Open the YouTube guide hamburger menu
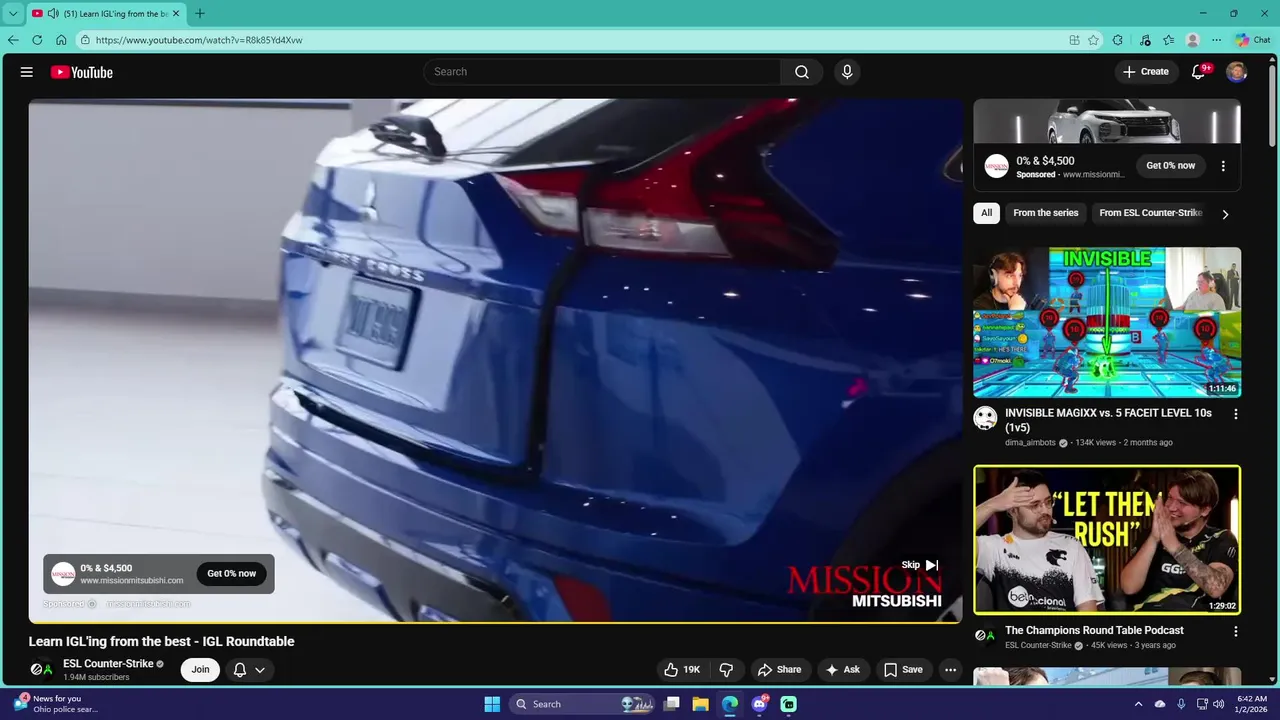1280x720 pixels. click(27, 72)
